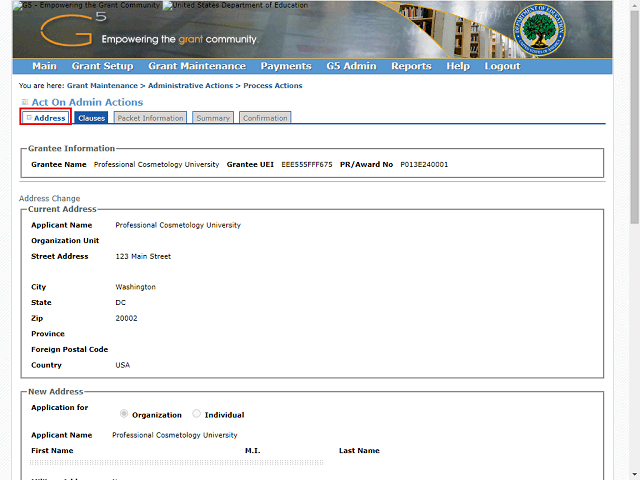Click the city value Washington
This screenshot has height=480, width=640.
coord(136,287)
